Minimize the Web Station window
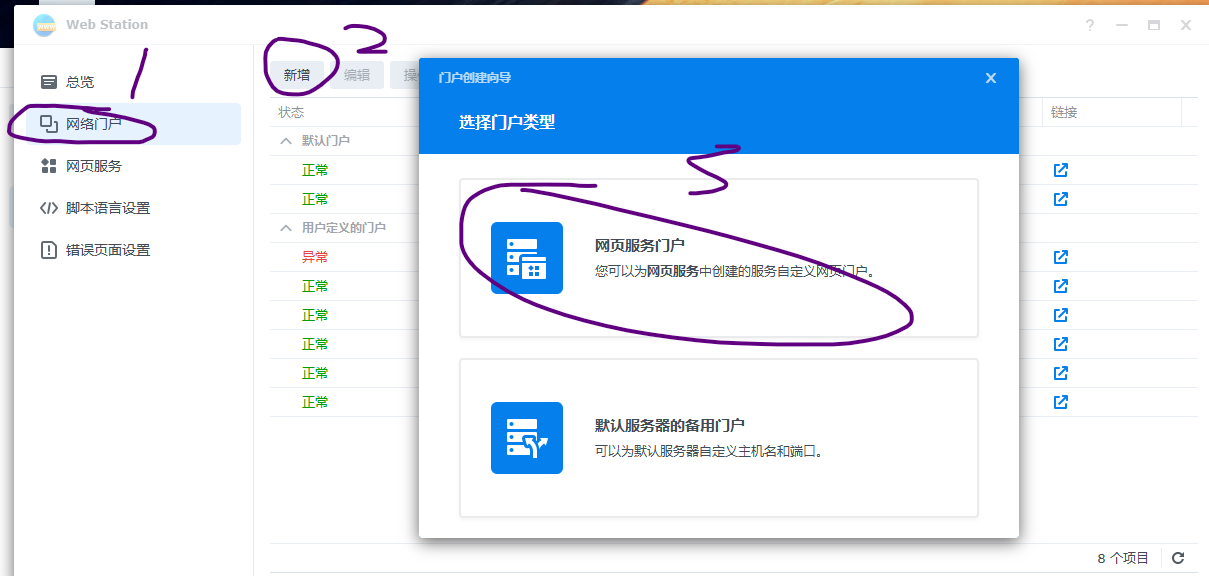The width and height of the screenshot is (1209, 576). 1122,25
